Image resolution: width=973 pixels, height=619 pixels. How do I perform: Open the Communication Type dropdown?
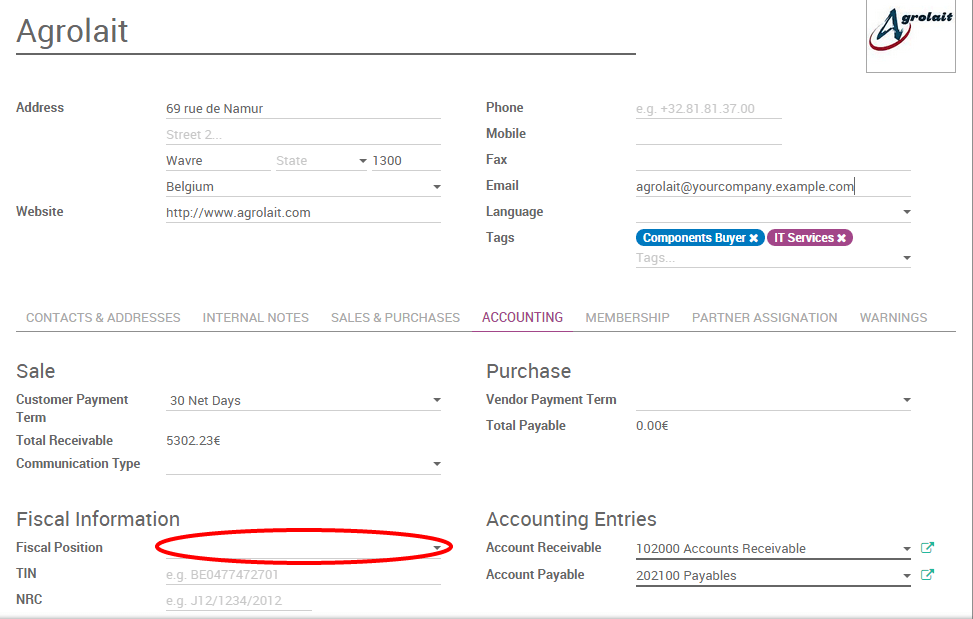[x=436, y=463]
